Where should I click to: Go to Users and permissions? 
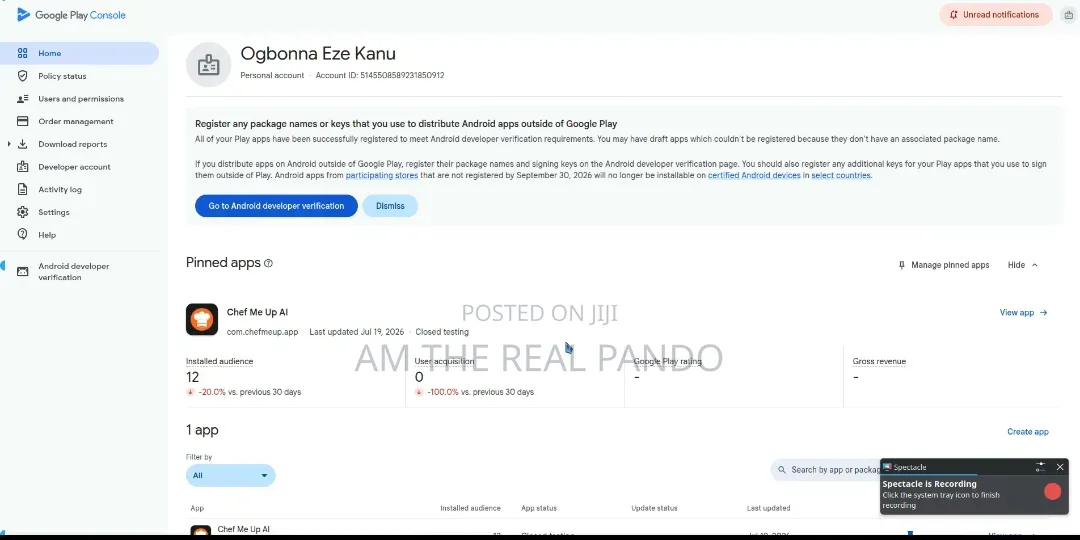click(x=79, y=98)
